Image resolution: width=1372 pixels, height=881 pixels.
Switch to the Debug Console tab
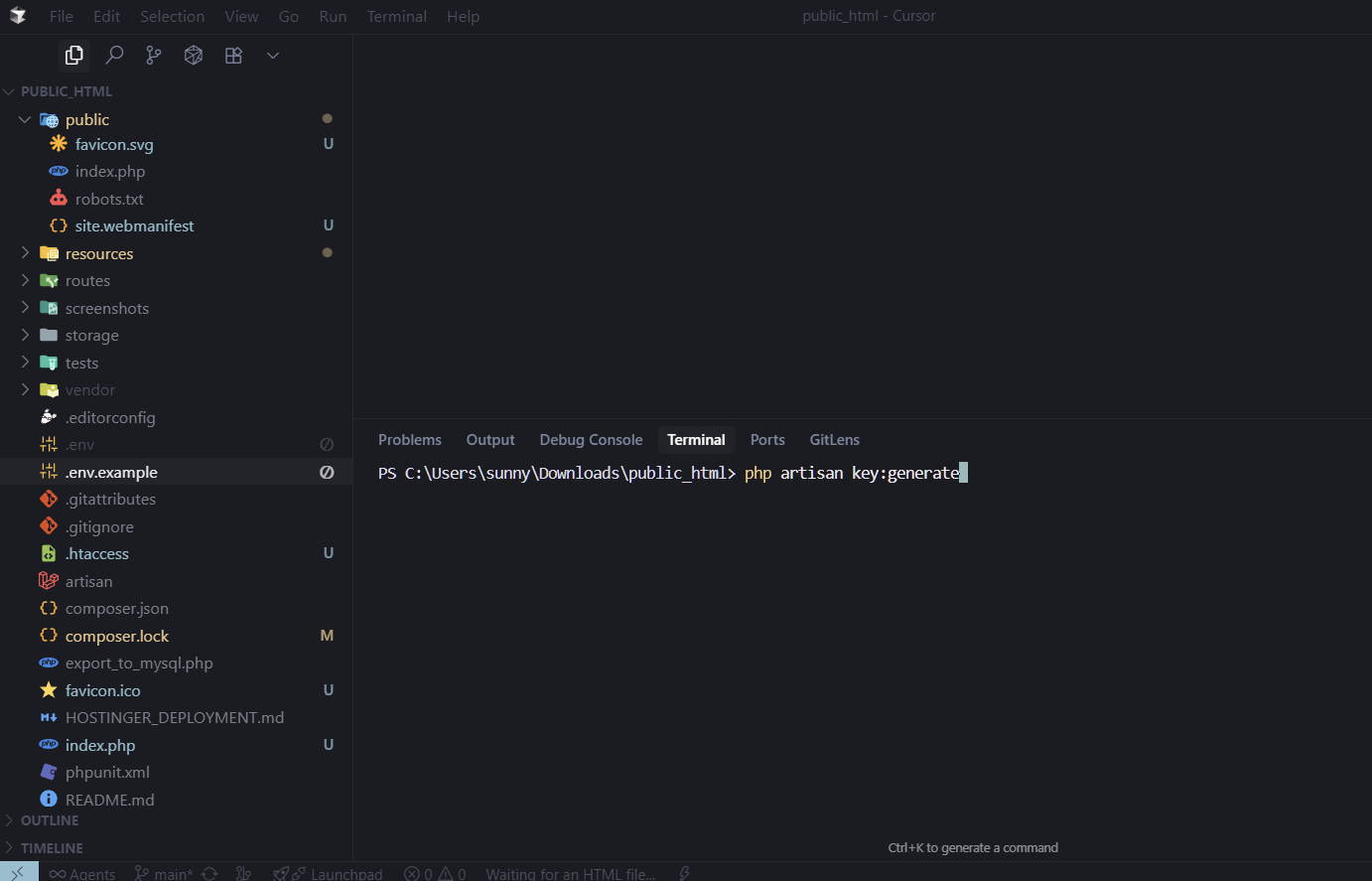coord(591,439)
